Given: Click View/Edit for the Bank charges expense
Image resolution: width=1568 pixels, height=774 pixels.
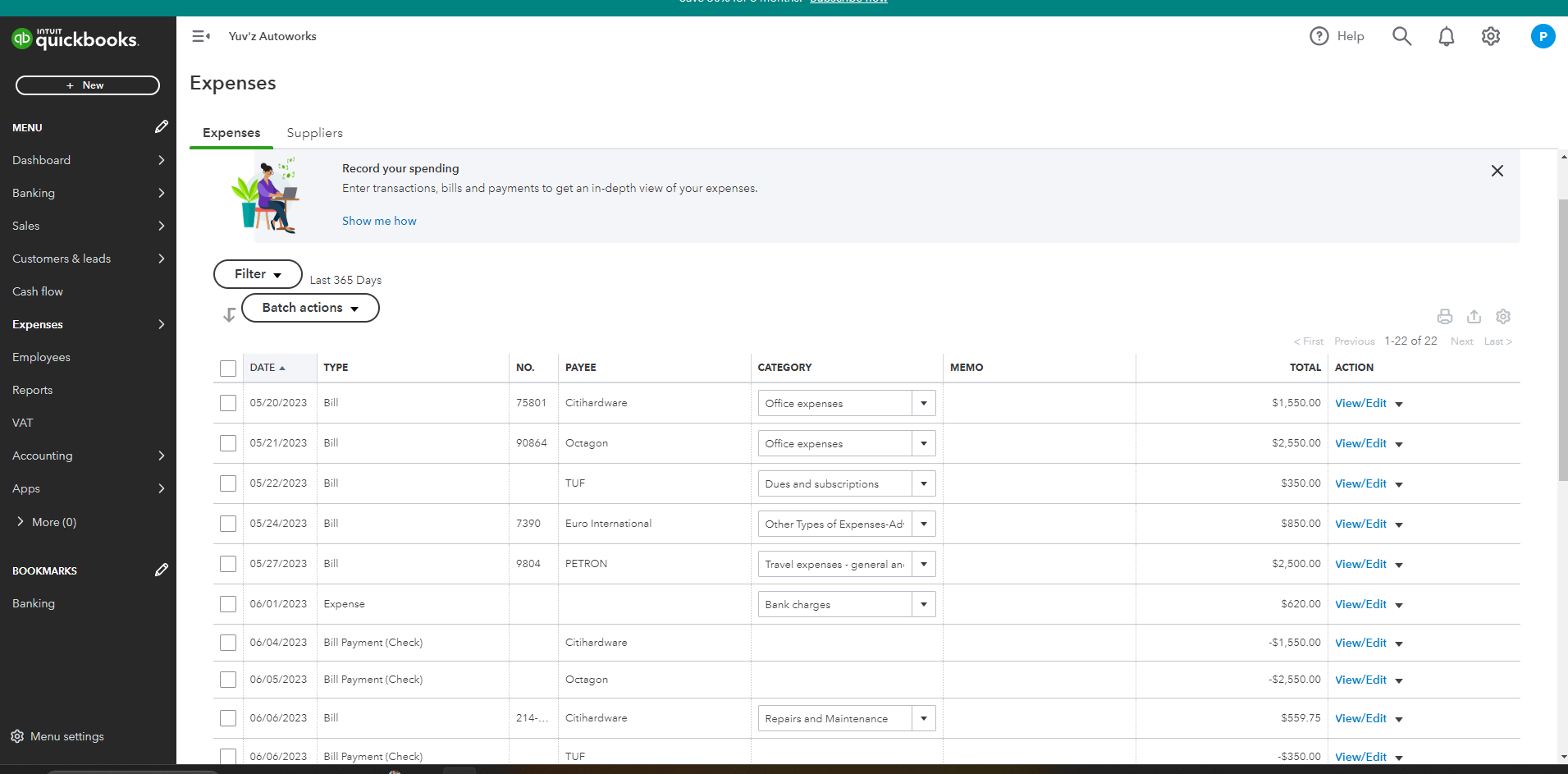Looking at the screenshot, I should [1360, 604].
